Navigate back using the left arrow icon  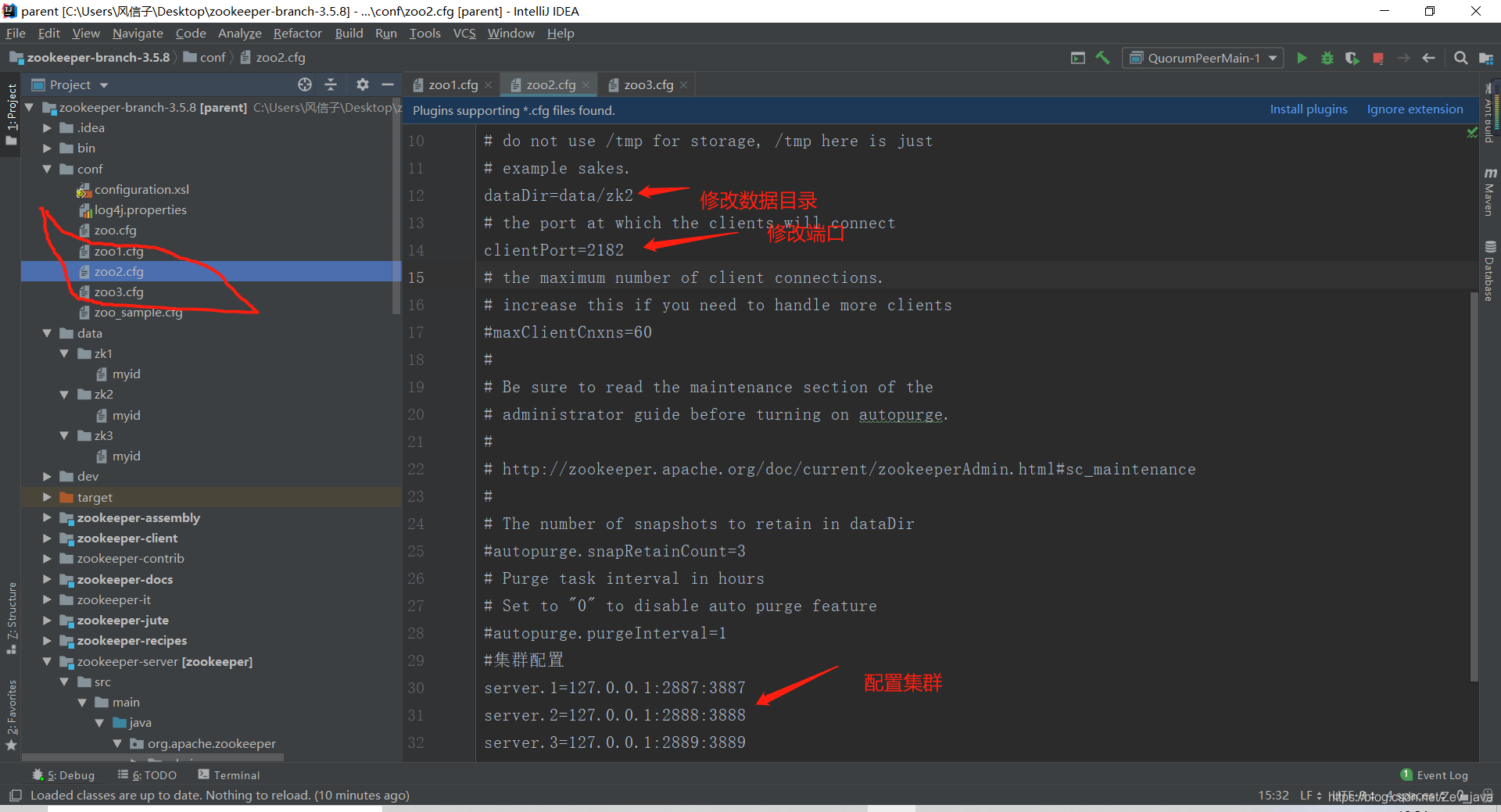[1428, 58]
